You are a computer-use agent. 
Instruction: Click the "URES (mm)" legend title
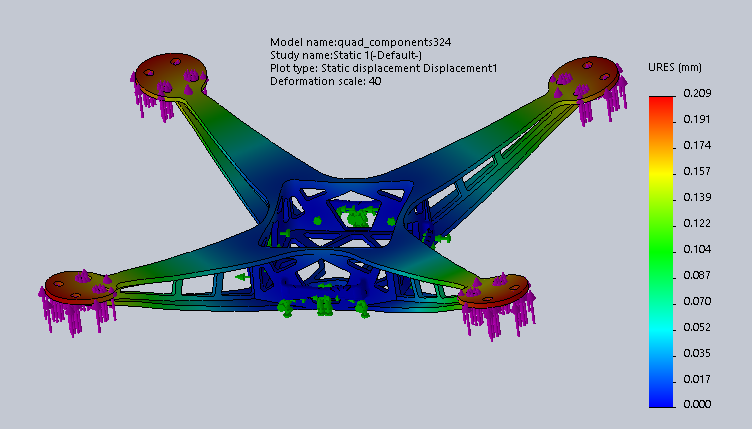click(675, 67)
